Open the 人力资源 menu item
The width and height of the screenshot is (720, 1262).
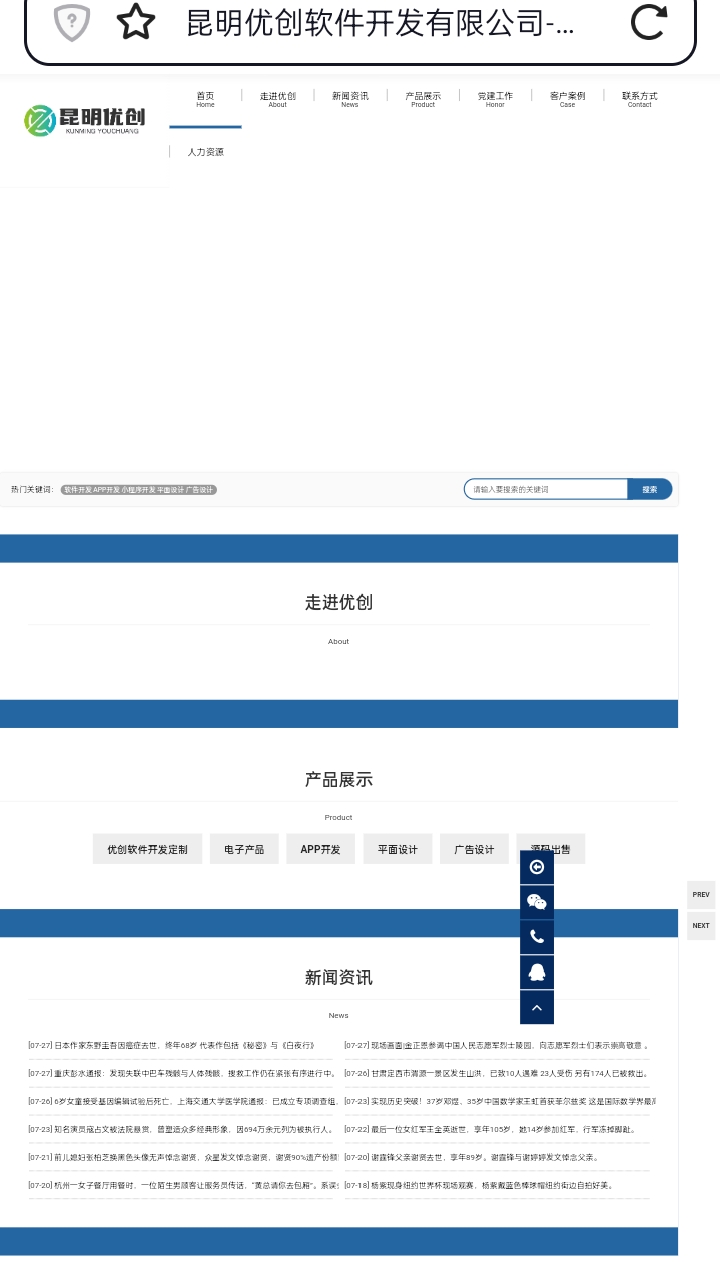(x=205, y=152)
